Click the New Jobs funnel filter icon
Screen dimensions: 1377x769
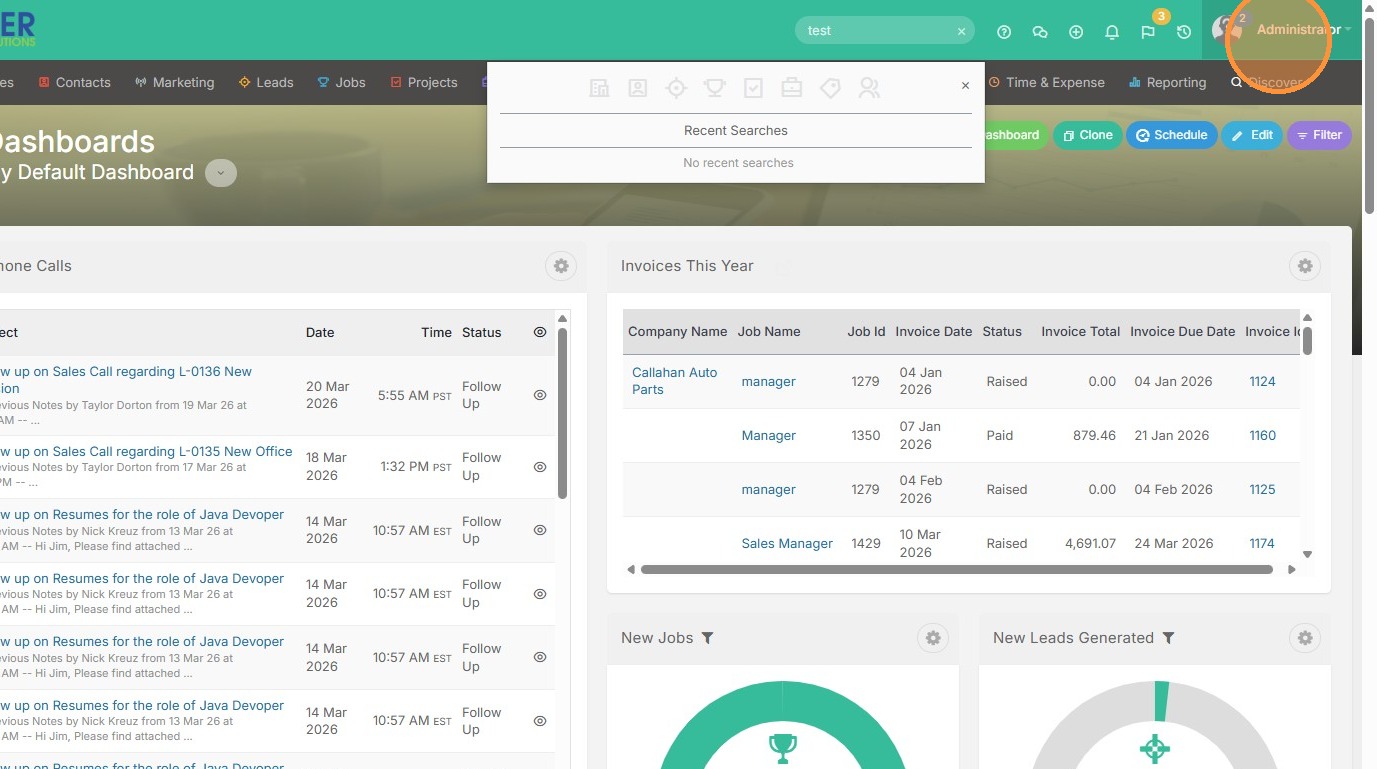[708, 638]
